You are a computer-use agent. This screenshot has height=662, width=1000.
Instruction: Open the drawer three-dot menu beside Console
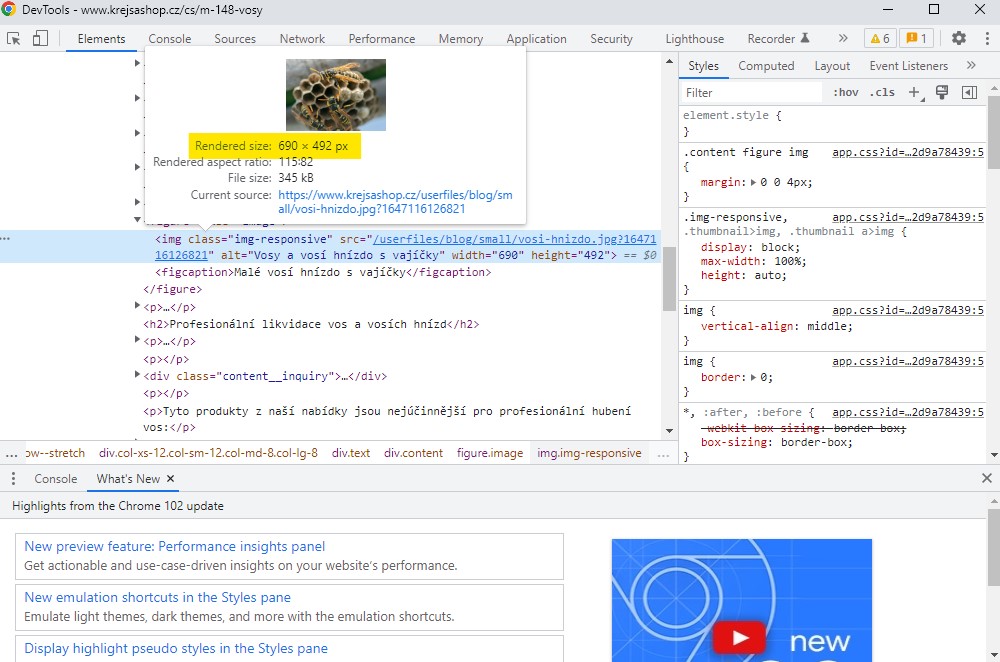coord(14,479)
